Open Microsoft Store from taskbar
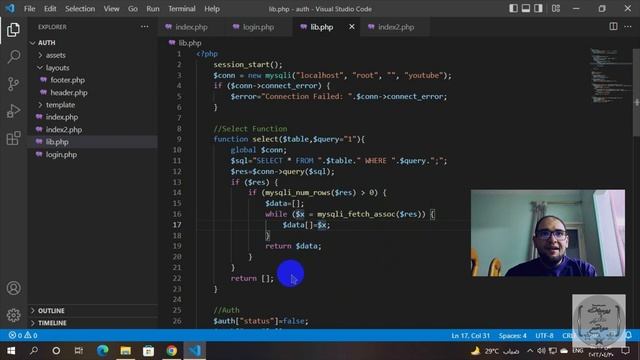 click(149, 351)
